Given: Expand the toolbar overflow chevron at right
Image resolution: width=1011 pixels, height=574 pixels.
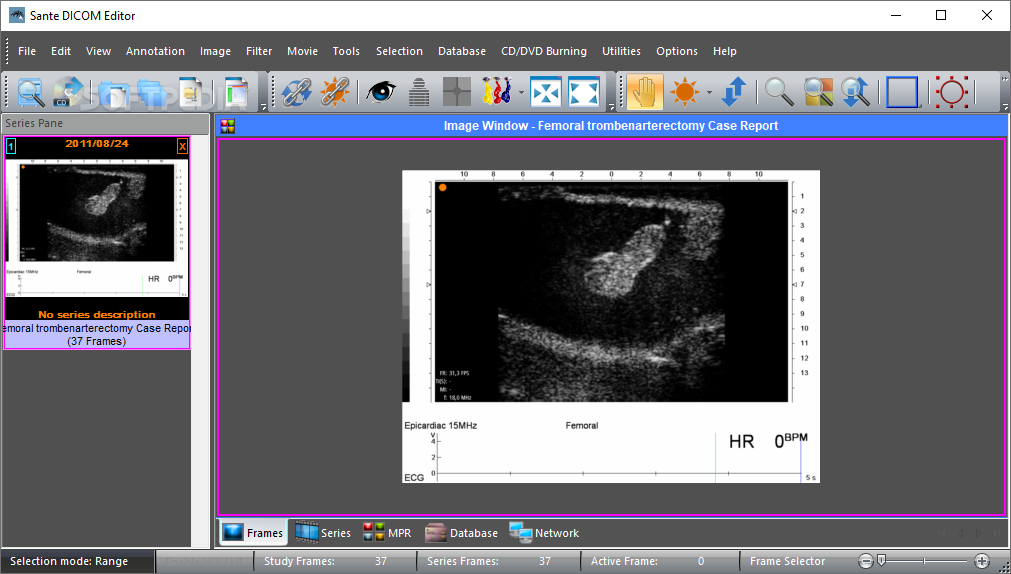Looking at the screenshot, I should click(x=1005, y=79).
